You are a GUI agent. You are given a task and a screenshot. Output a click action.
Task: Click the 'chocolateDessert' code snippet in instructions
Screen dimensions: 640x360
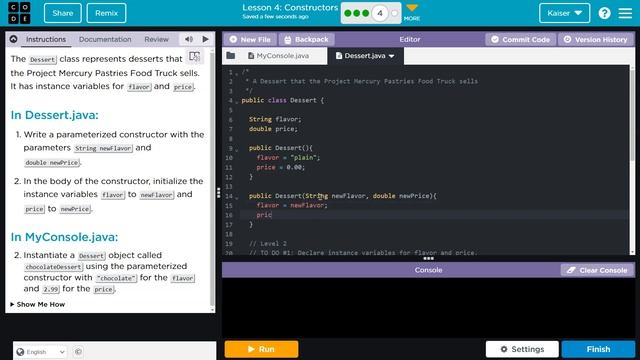click(x=53, y=267)
